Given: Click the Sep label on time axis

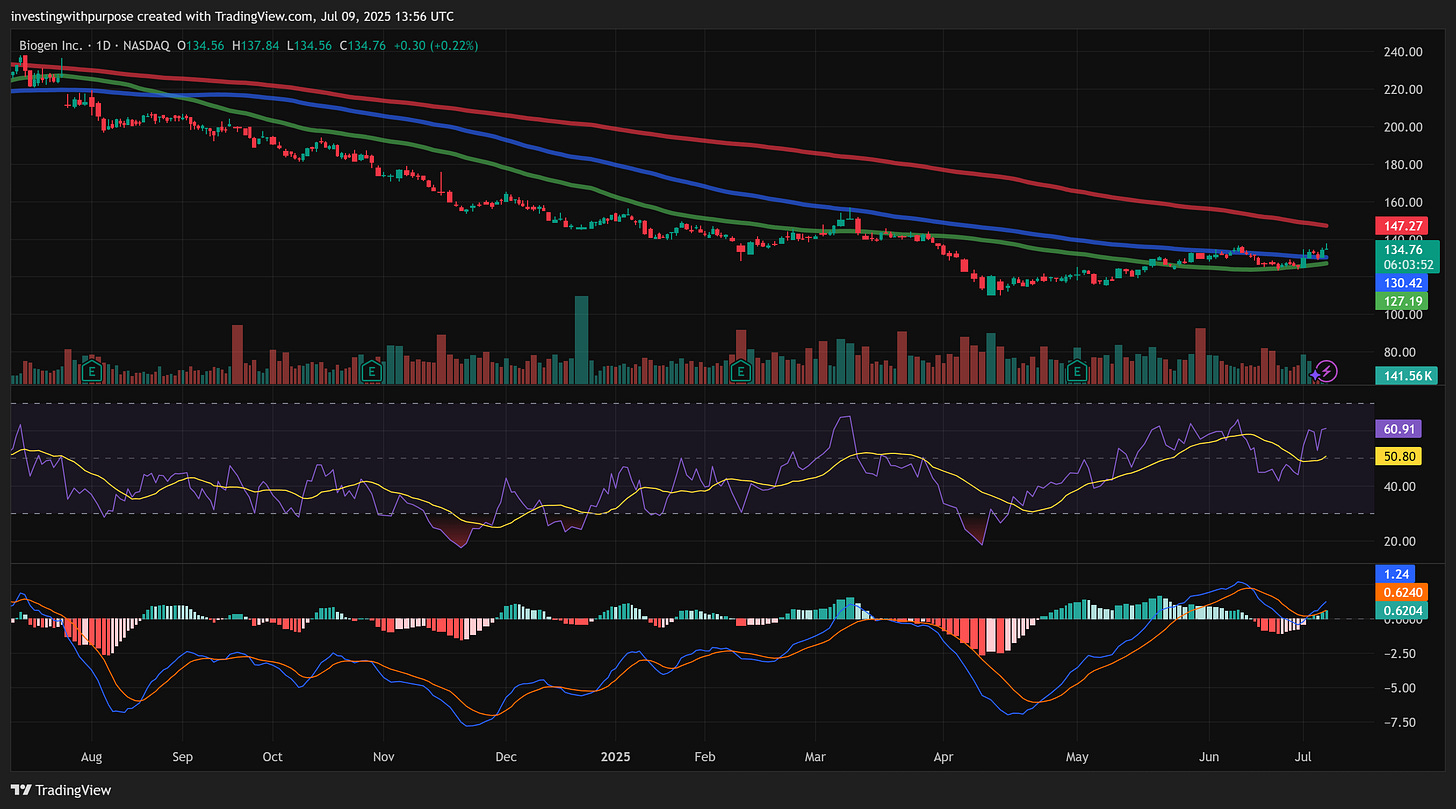Looking at the screenshot, I should click(x=182, y=757).
